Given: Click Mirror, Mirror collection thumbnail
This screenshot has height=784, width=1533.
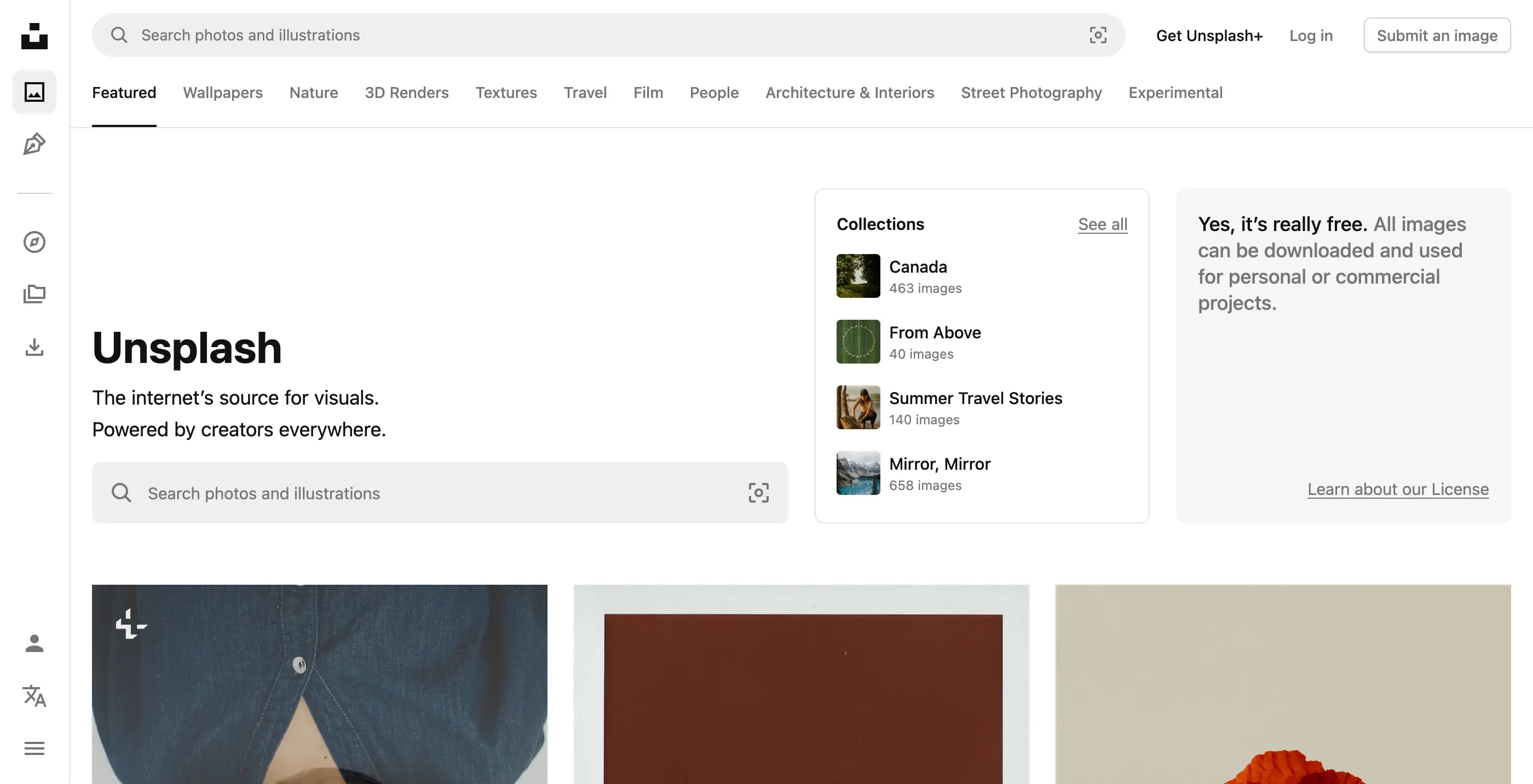Looking at the screenshot, I should click(x=858, y=472).
